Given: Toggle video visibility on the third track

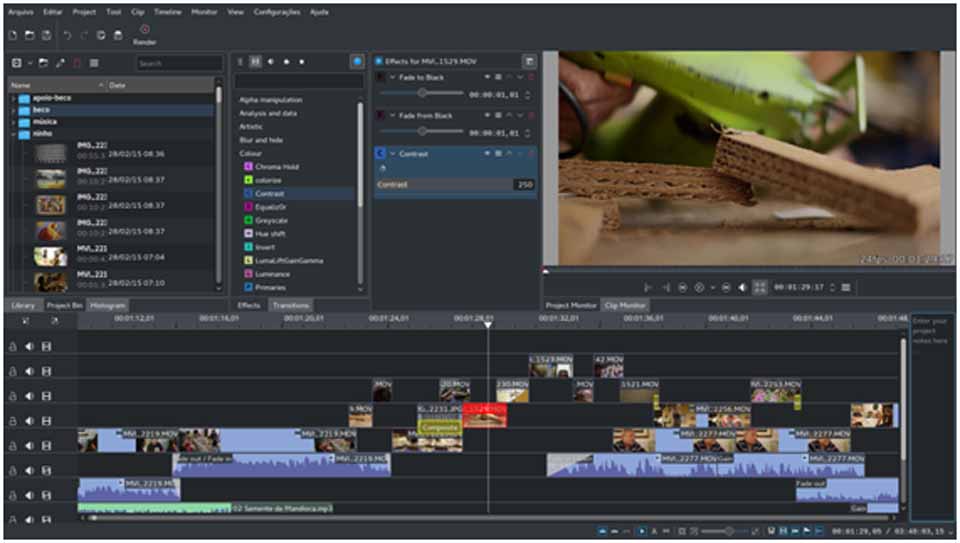Looking at the screenshot, I should (46, 396).
